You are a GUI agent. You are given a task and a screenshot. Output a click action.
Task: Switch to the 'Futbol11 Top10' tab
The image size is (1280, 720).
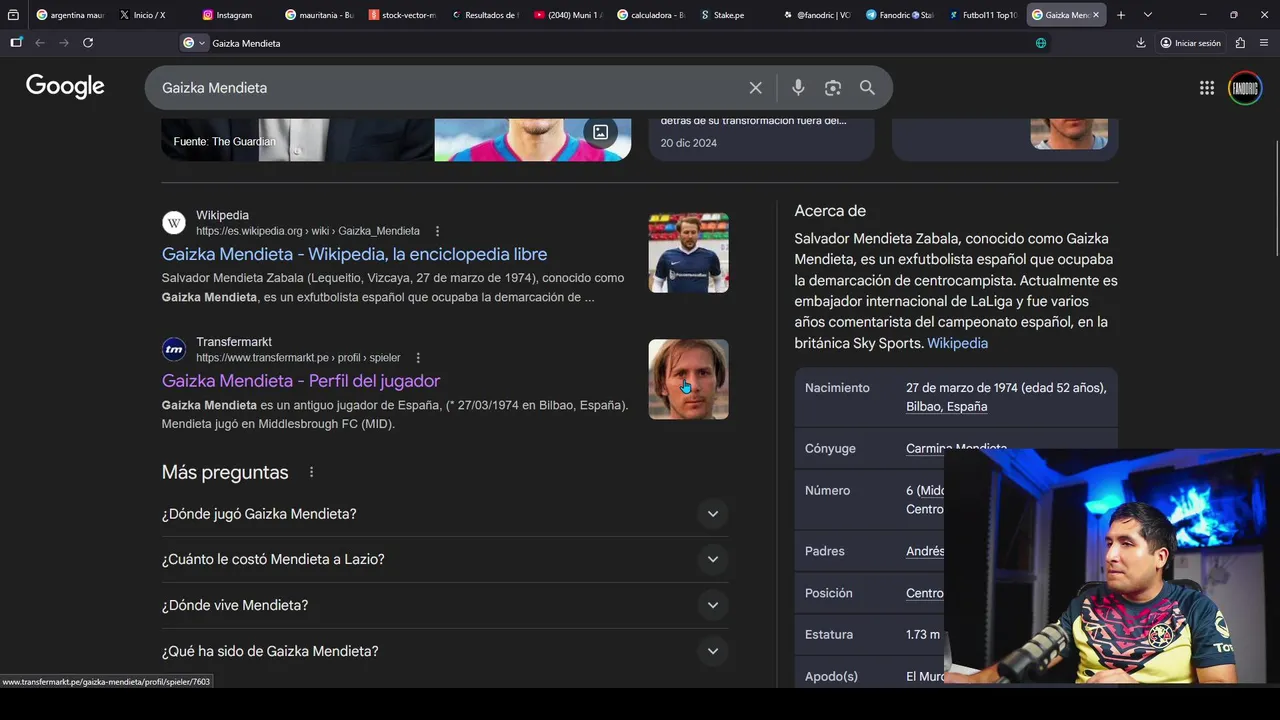click(x=982, y=15)
